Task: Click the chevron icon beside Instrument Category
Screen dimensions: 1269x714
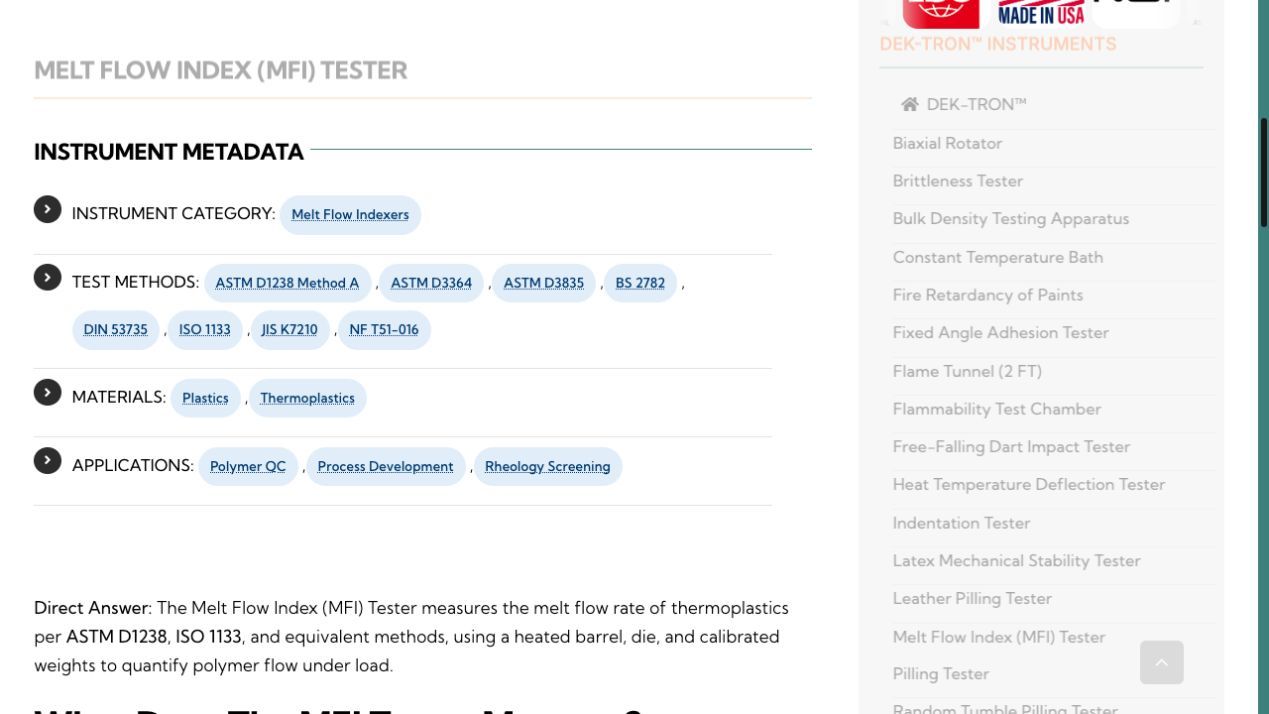Action: click(47, 209)
